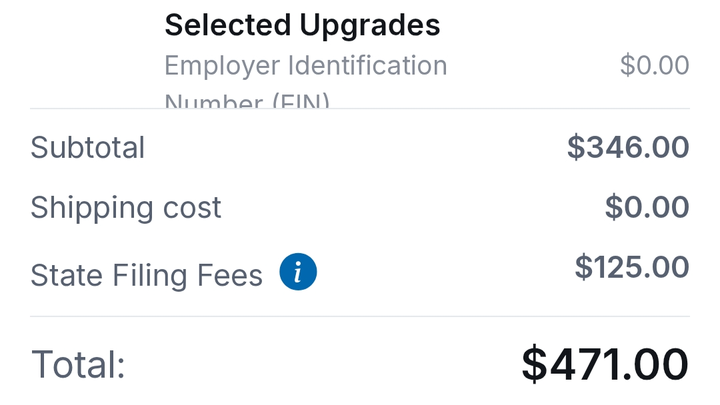
Task: Click the EIN upgrade $0.00 price
Action: pos(654,65)
